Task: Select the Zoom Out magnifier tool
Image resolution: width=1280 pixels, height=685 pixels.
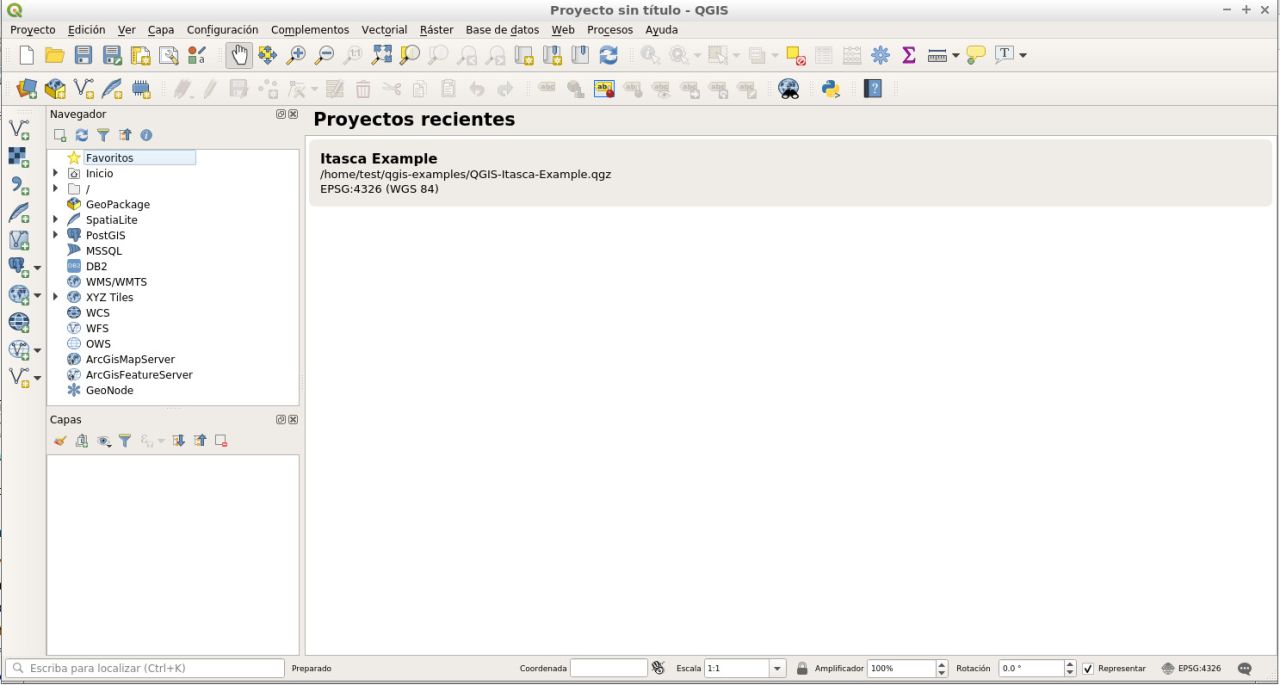Action: coord(324,55)
